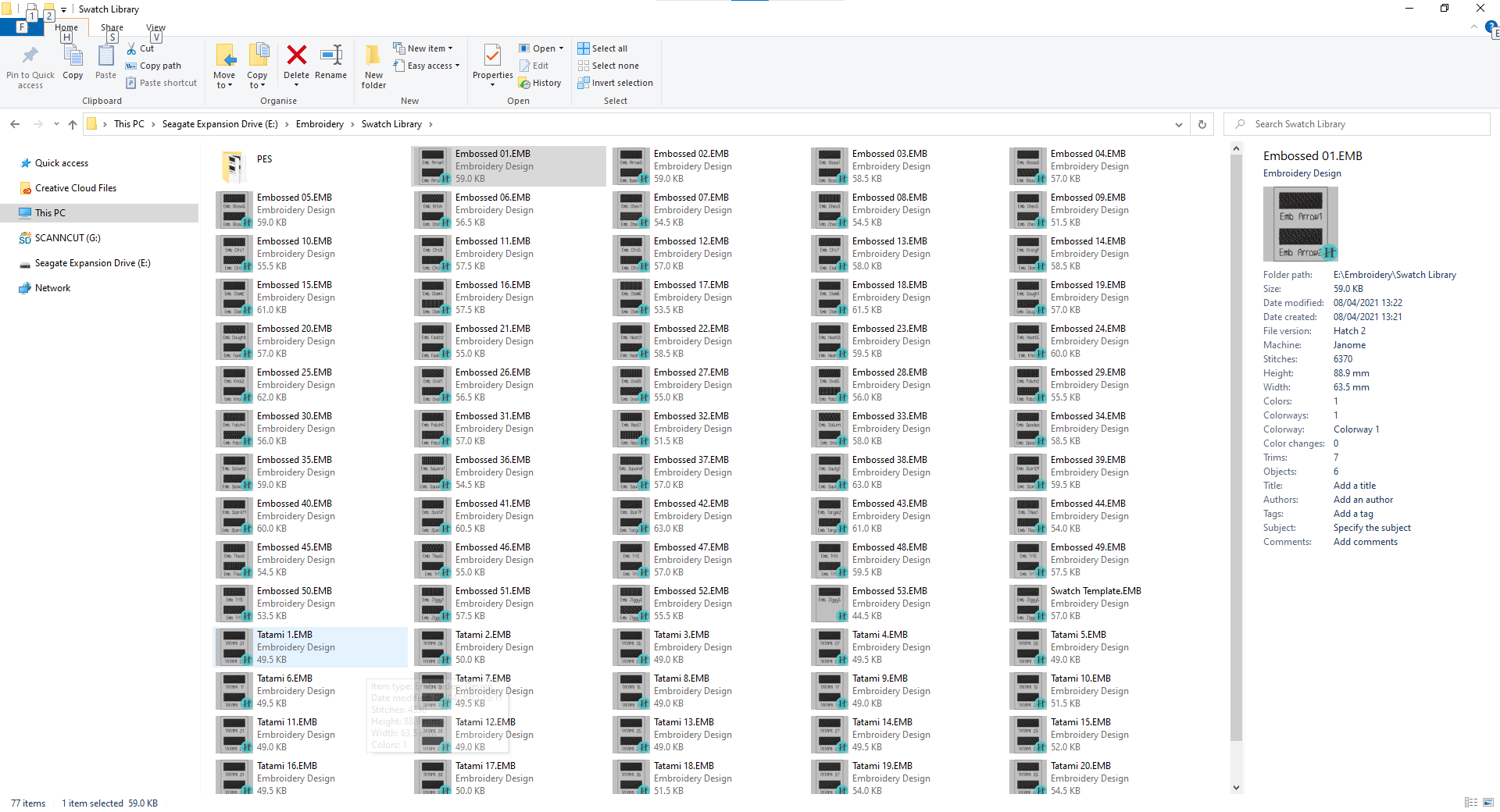Image resolution: width=1500 pixels, height=812 pixels.
Task: Expand the address bar history dropdown
Action: (1178, 124)
